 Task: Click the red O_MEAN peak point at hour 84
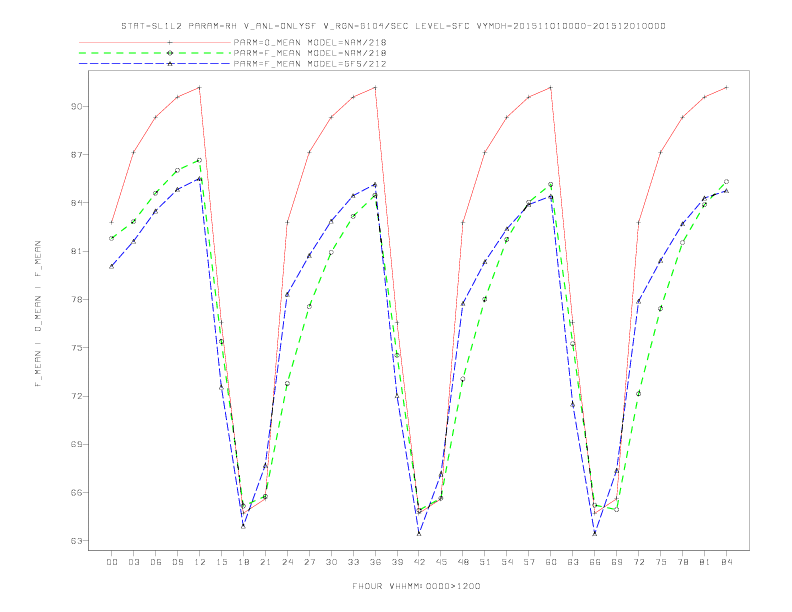[726, 87]
